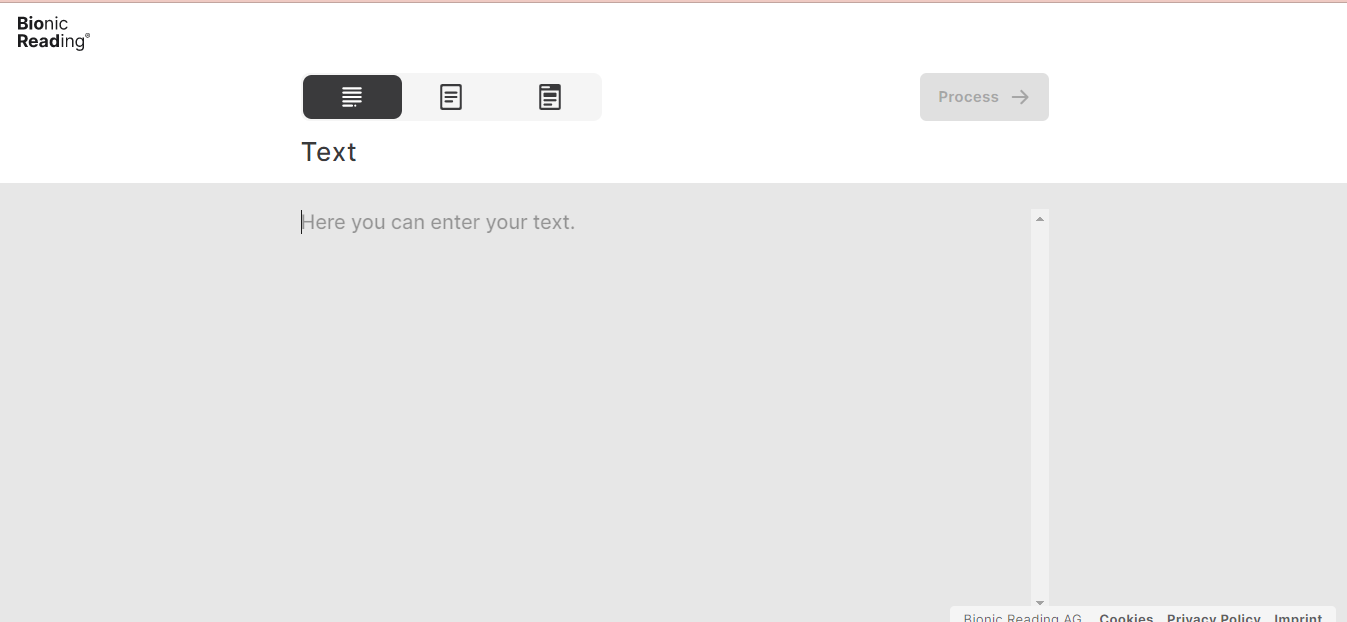This screenshot has width=1347, height=622.
Task: Select the plain Text input mode icon
Action: click(352, 97)
